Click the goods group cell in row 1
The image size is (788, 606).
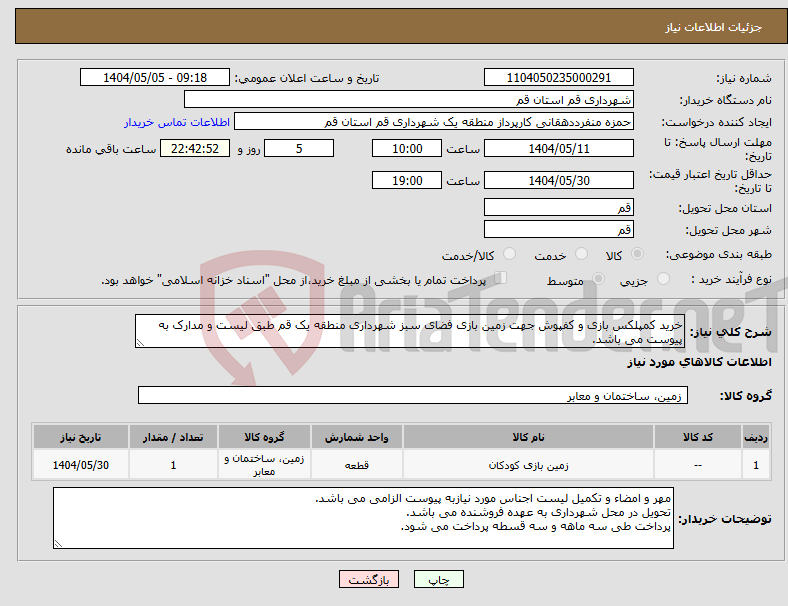pyautogui.click(x=264, y=465)
